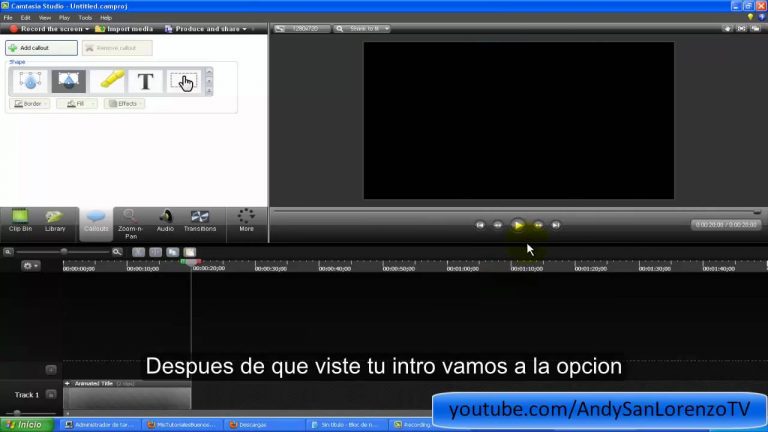This screenshot has width=768, height=432.
Task: Open the Clip Bin tab
Action: click(x=20, y=221)
